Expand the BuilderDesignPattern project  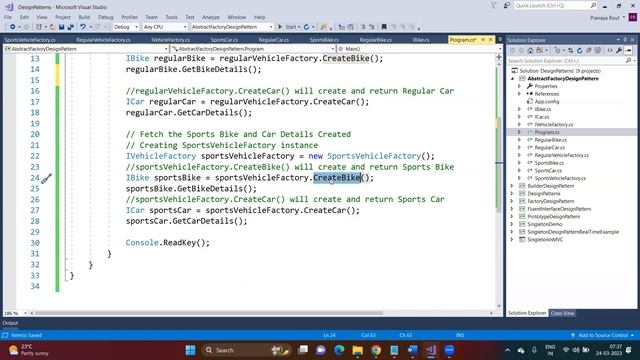point(512,186)
